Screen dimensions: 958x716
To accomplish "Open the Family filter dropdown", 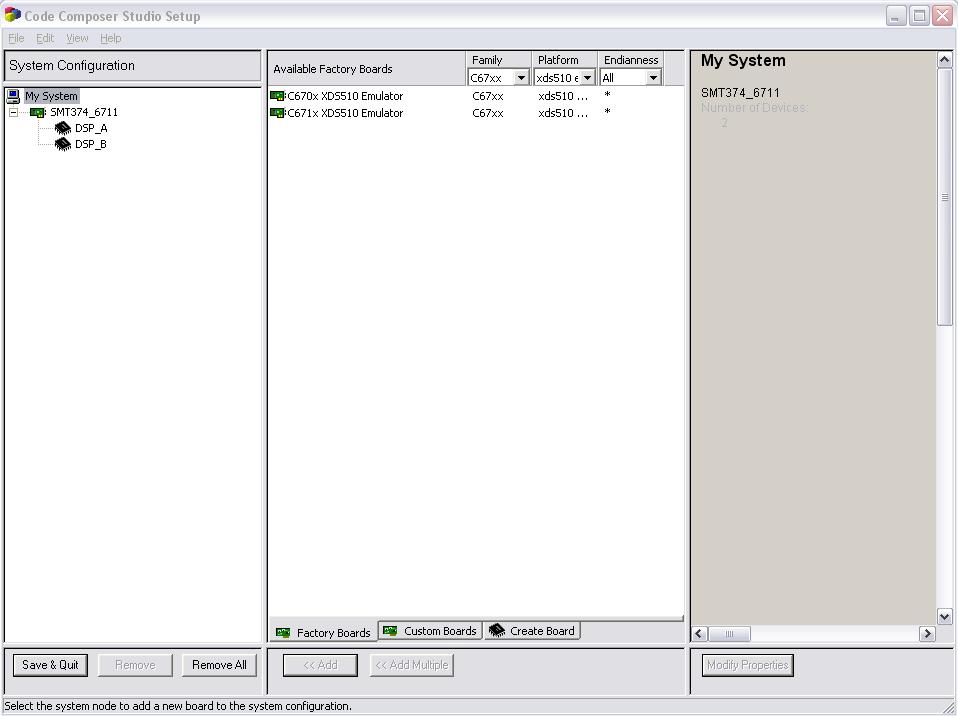I will [521, 78].
